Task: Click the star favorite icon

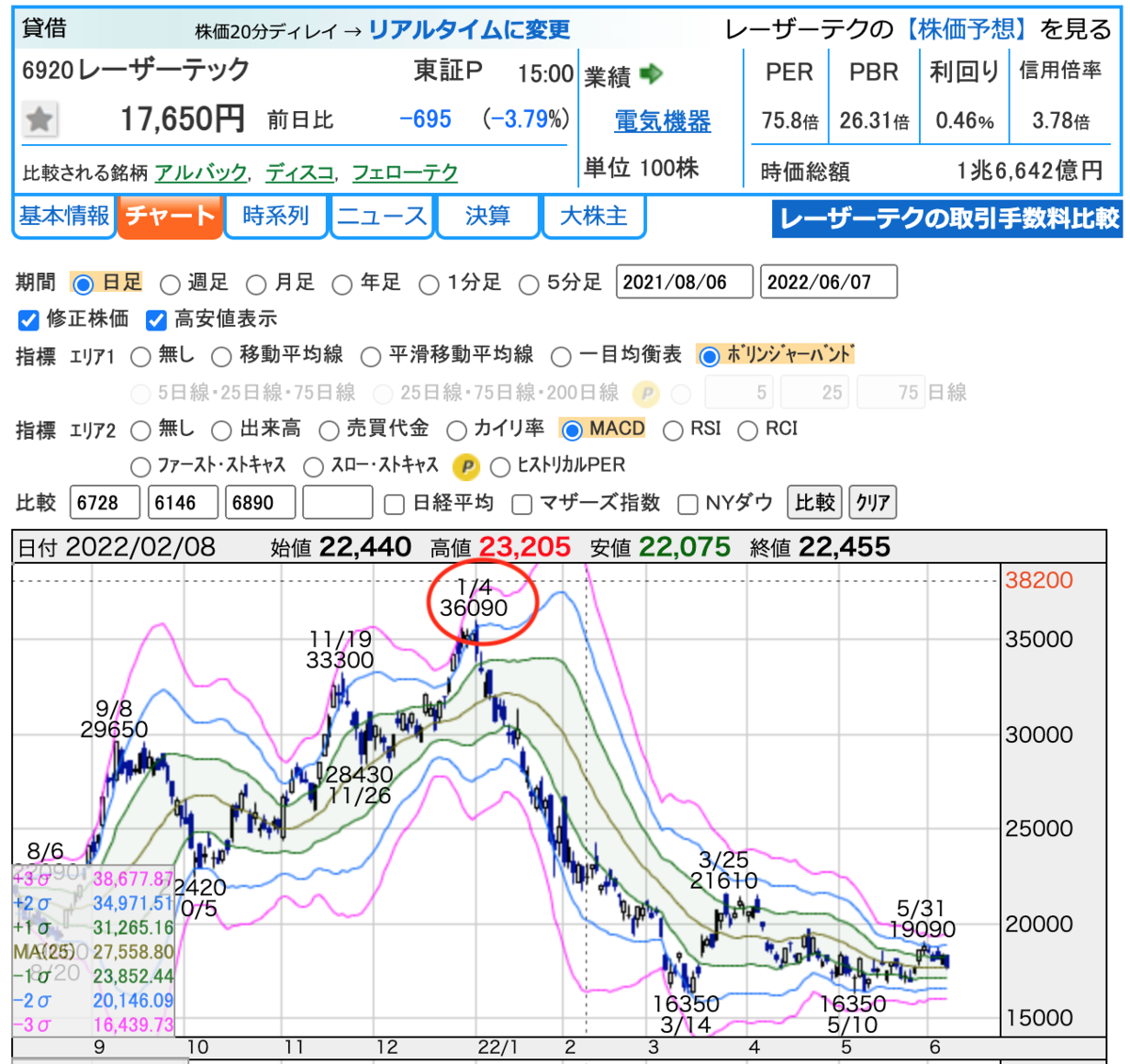Action: click(x=40, y=120)
